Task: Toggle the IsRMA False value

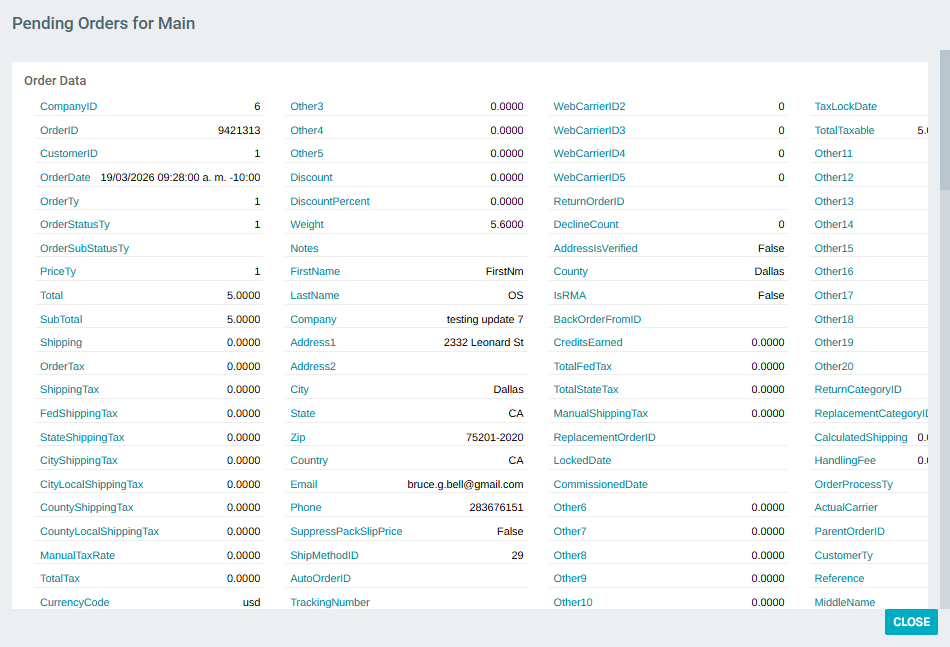Action: [771, 295]
